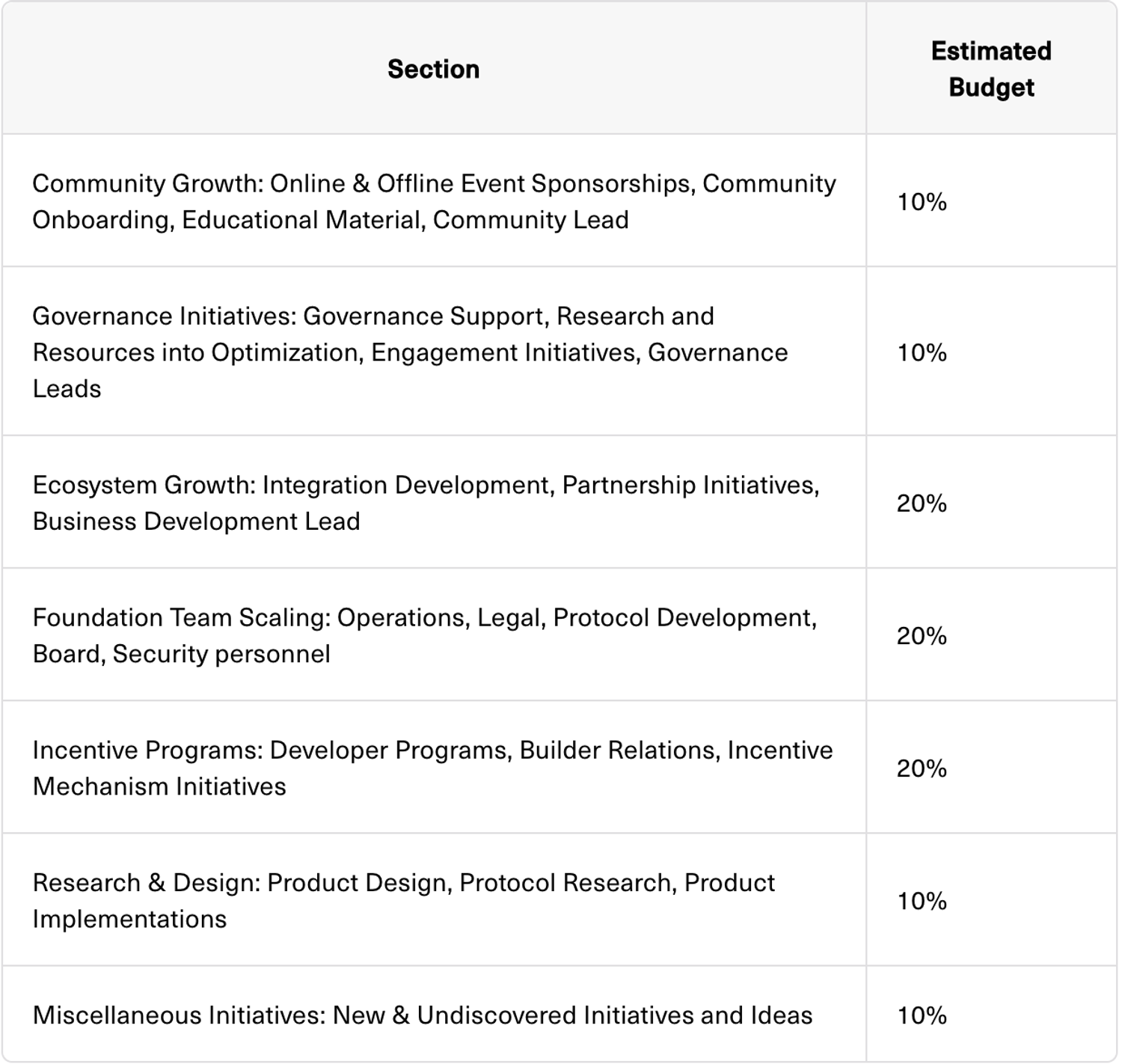Click the words Business Development Lead
This screenshot has width=1122, height=1064.
pos(196,522)
